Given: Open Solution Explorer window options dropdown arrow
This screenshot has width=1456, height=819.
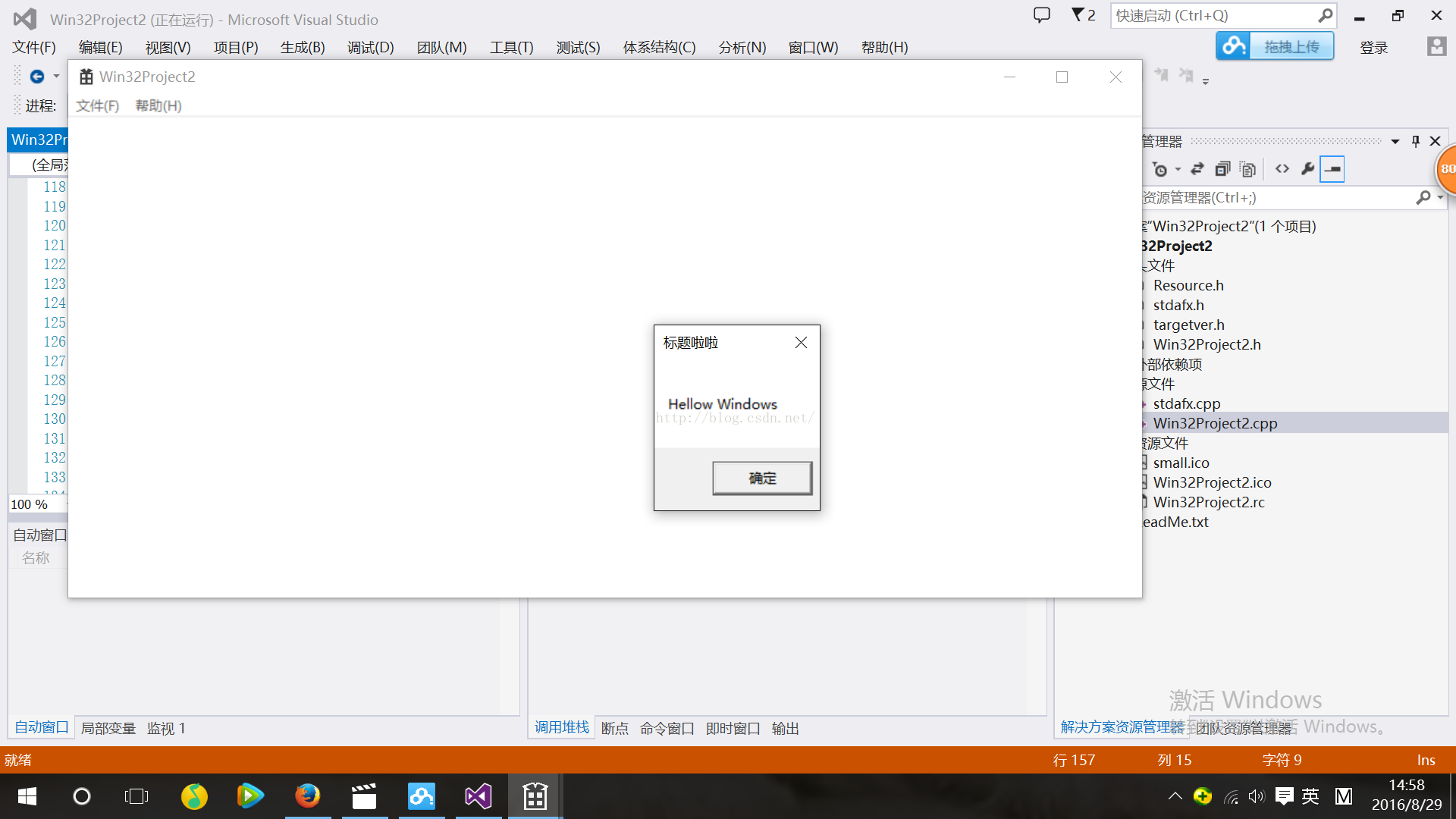Looking at the screenshot, I should click(1395, 140).
